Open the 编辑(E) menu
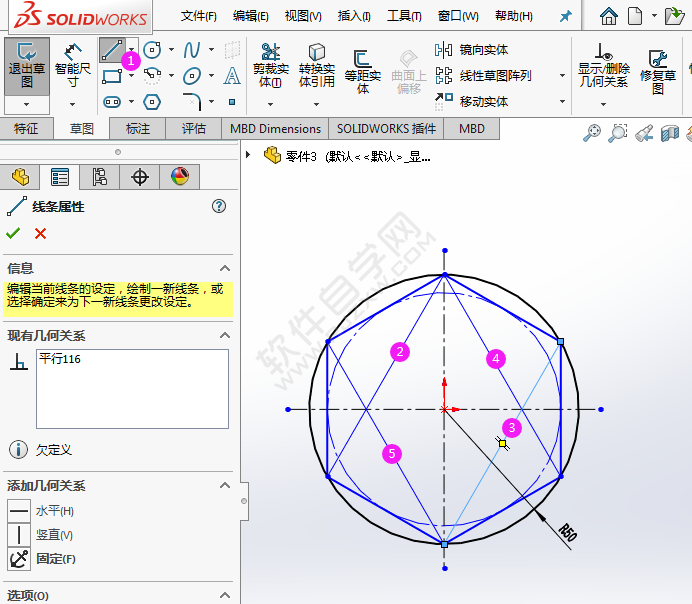 (x=251, y=16)
